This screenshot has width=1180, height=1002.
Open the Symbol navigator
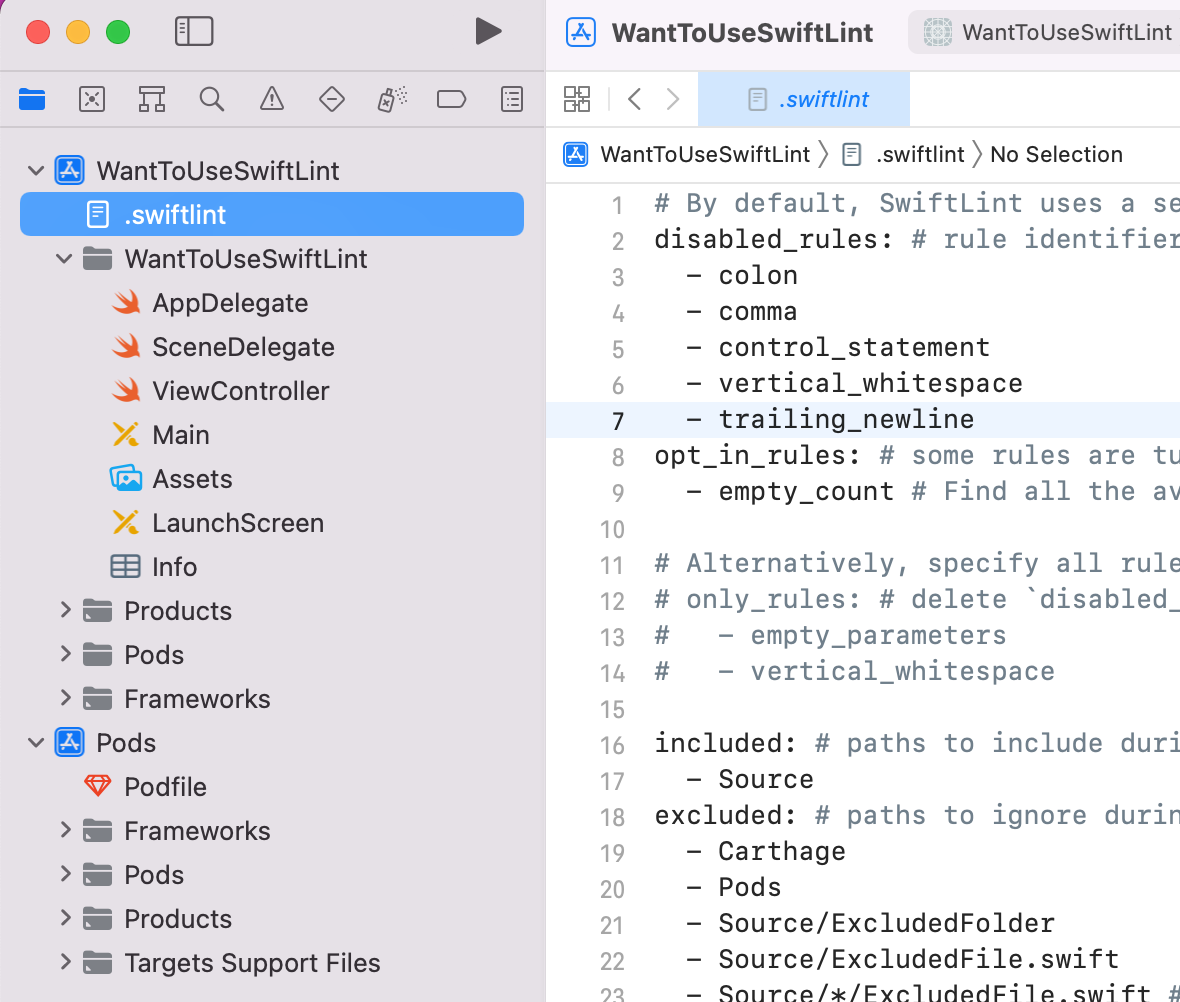[151, 99]
